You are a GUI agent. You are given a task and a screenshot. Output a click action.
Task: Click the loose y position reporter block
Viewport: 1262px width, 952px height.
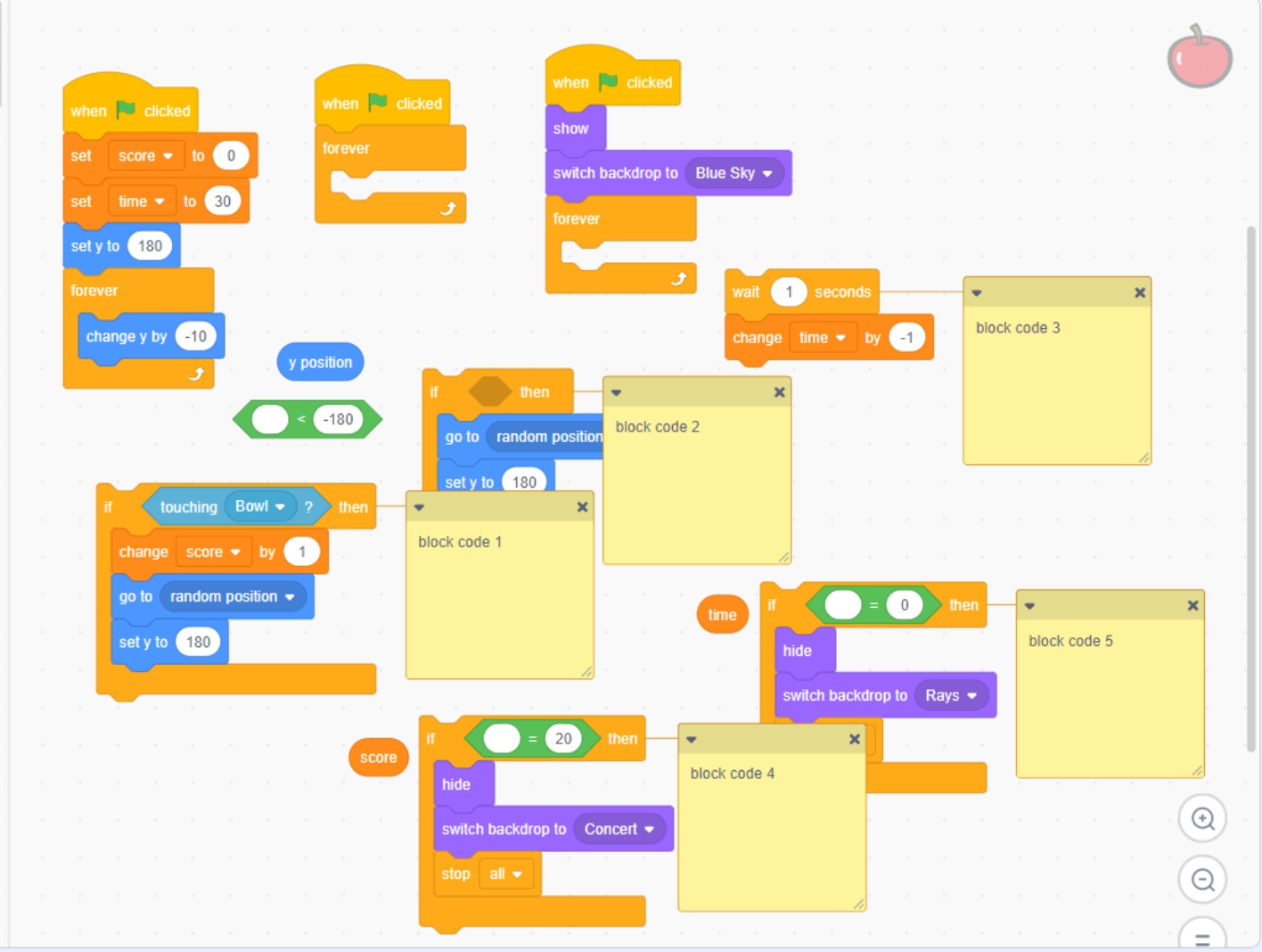coord(320,362)
